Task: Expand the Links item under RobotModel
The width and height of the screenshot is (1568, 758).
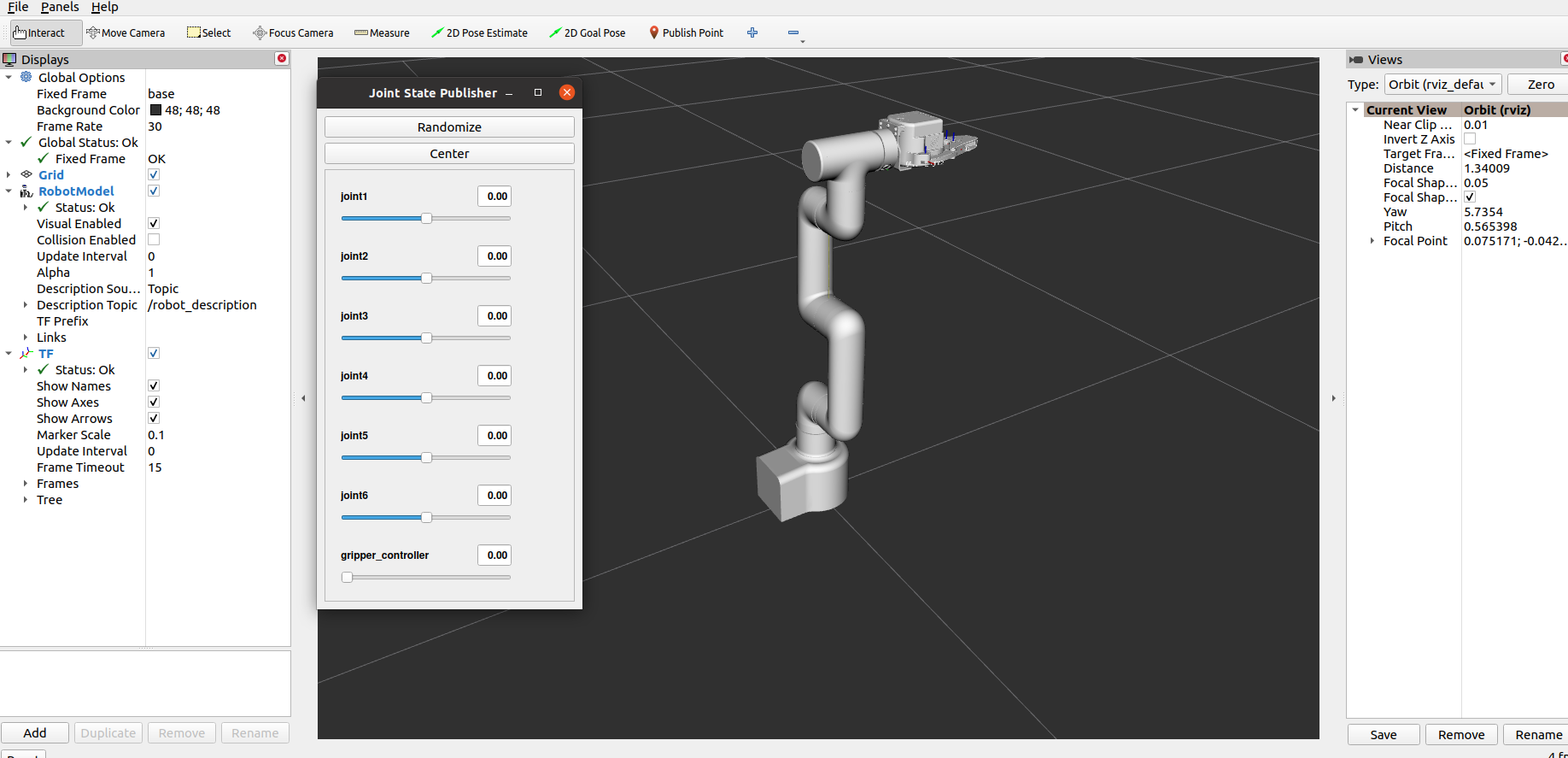Action: [26, 338]
